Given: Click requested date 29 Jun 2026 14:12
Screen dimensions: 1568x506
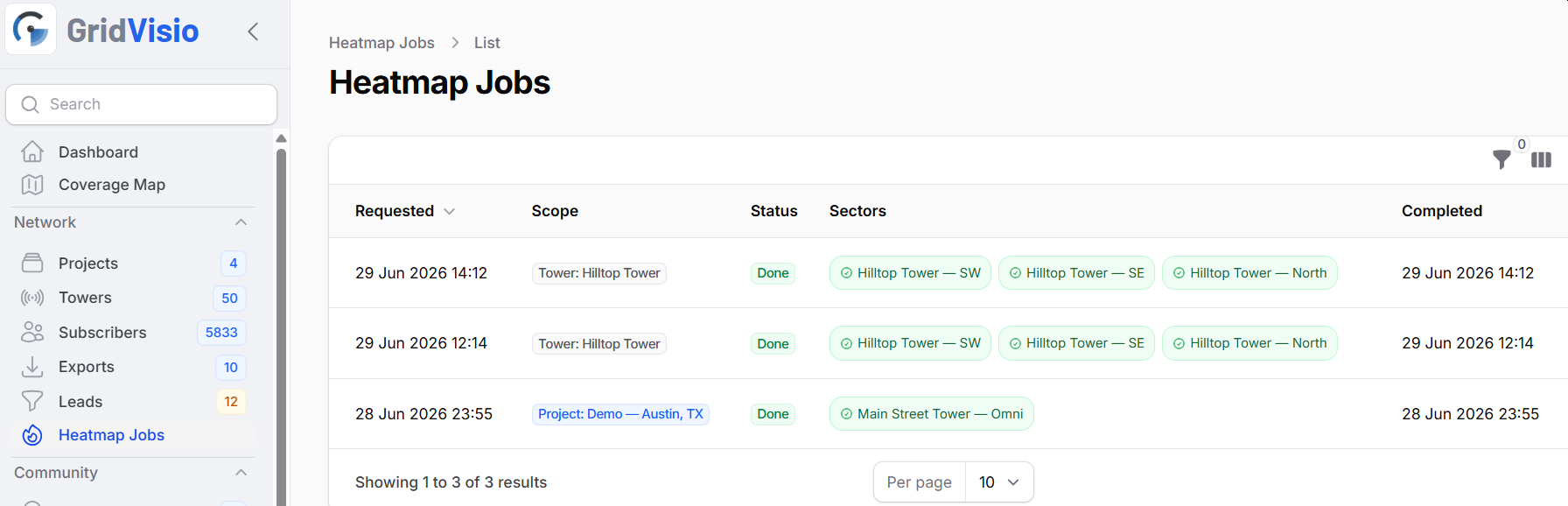Looking at the screenshot, I should [x=421, y=273].
